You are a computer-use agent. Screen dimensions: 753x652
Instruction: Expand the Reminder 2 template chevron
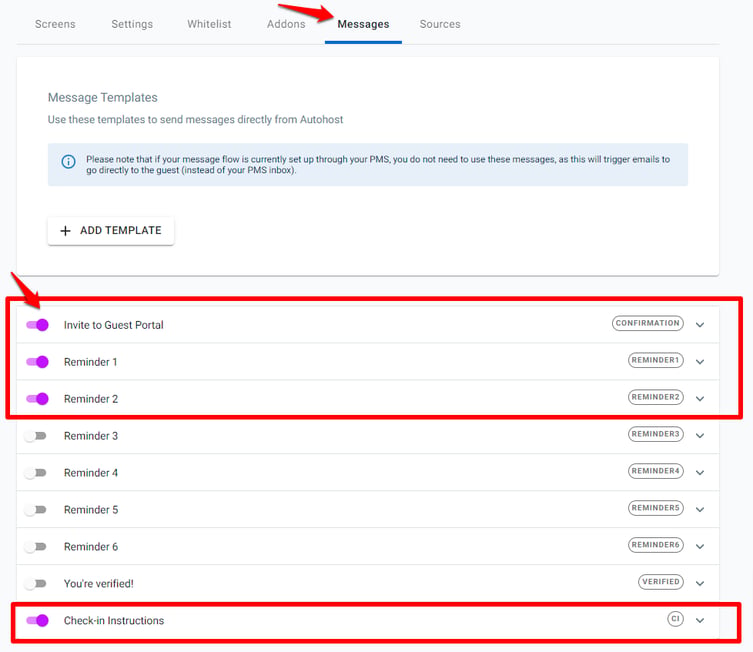[700, 399]
